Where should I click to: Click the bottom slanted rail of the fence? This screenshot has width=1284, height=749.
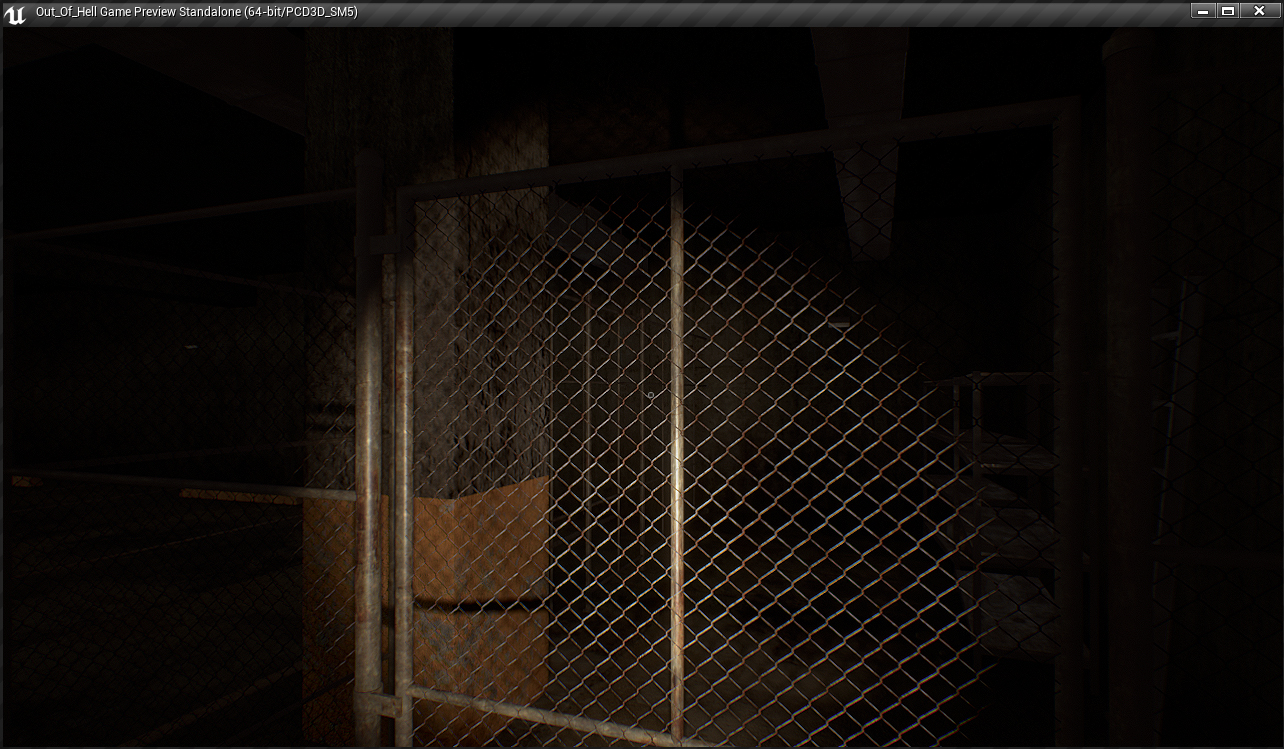pos(540,711)
